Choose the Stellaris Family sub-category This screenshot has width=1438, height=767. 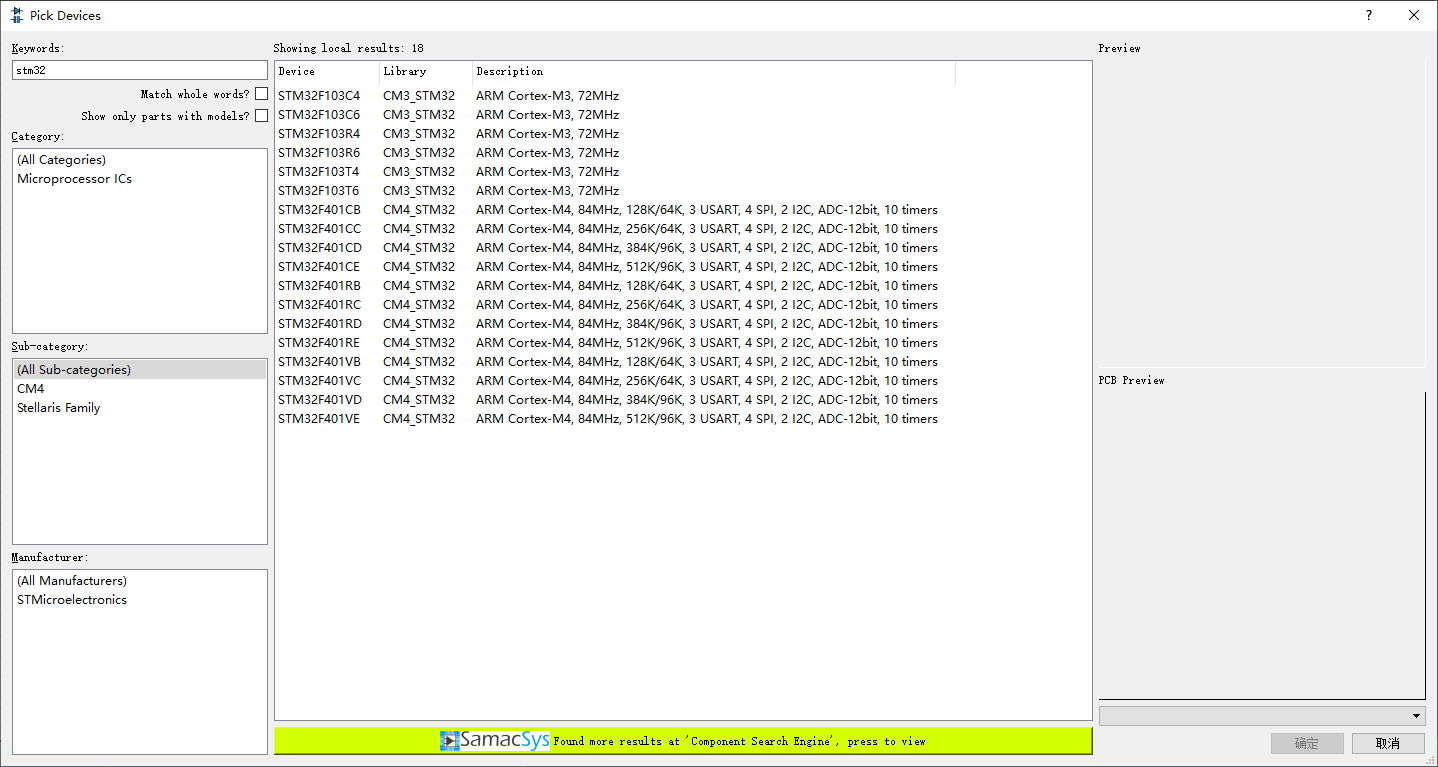click(x=140, y=408)
